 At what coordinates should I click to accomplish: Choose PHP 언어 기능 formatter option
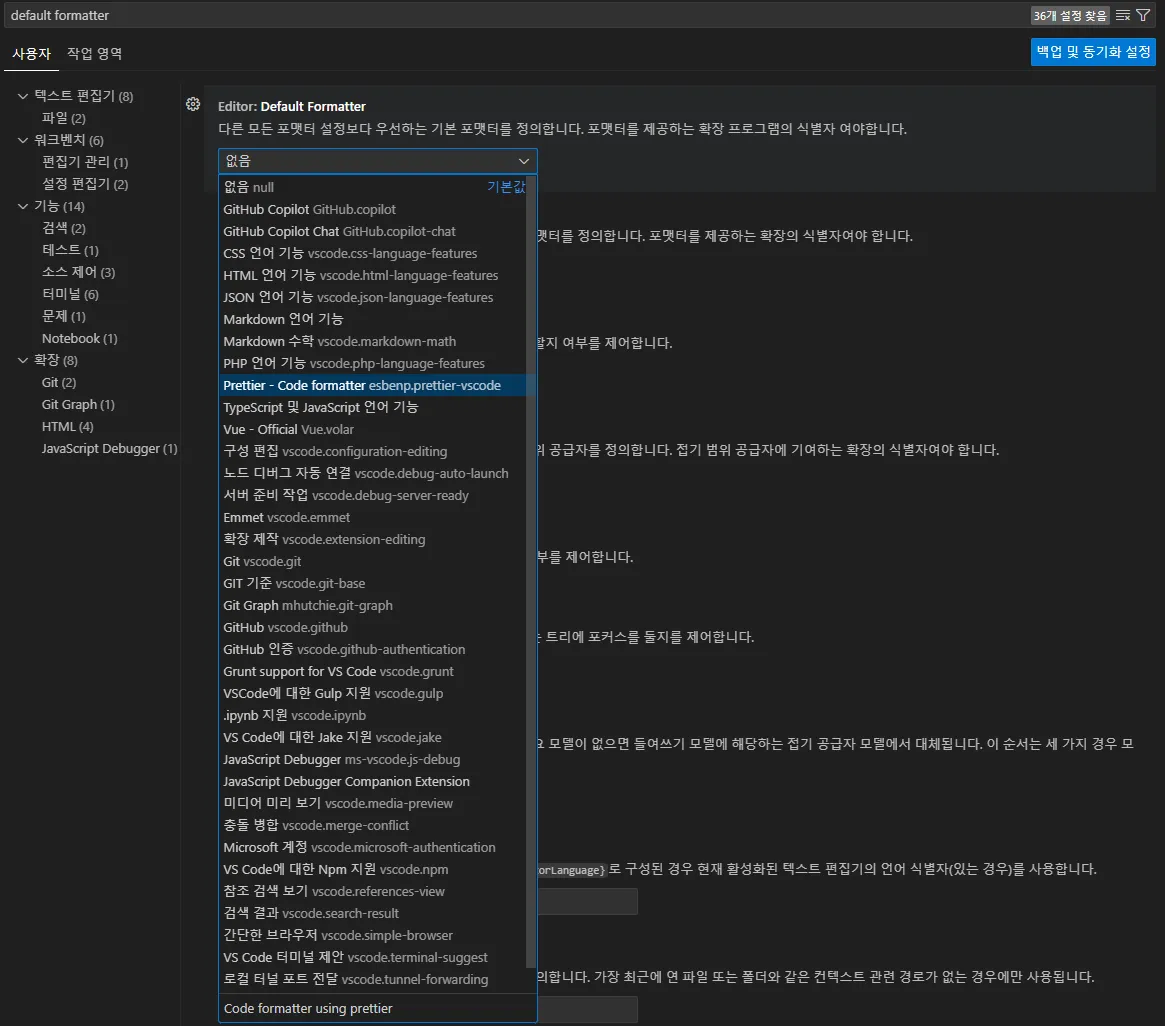(373, 363)
